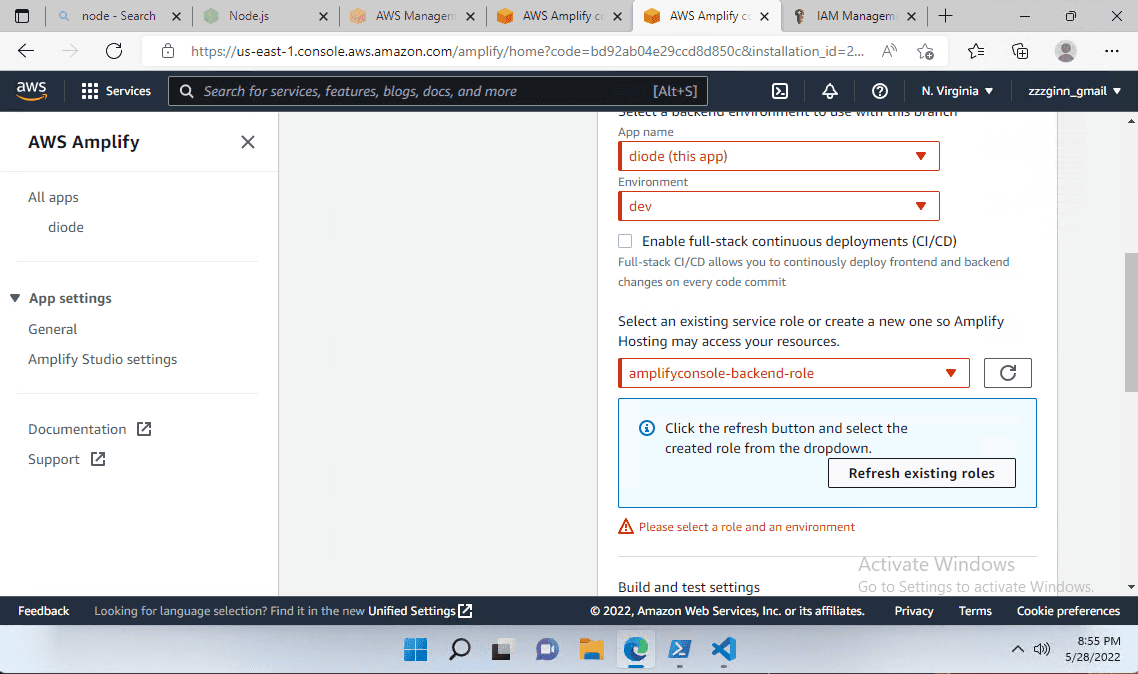
Task: Open Visual Studio Code from taskbar
Action: (724, 649)
